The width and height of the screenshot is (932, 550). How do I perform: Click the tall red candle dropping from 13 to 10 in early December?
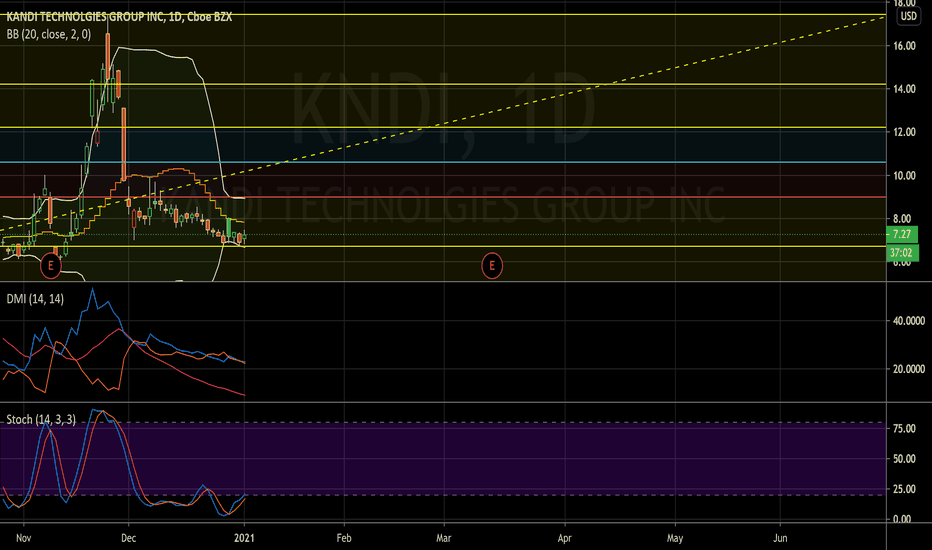click(x=124, y=143)
